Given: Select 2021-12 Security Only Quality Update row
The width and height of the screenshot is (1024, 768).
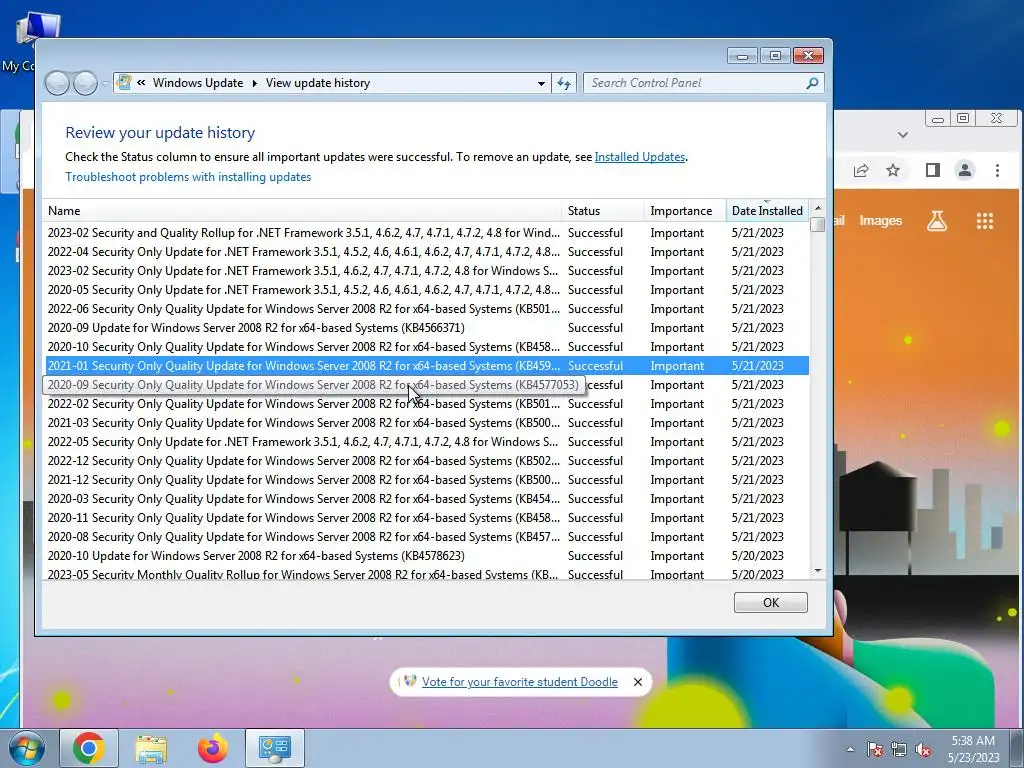Looking at the screenshot, I should coord(427,479).
